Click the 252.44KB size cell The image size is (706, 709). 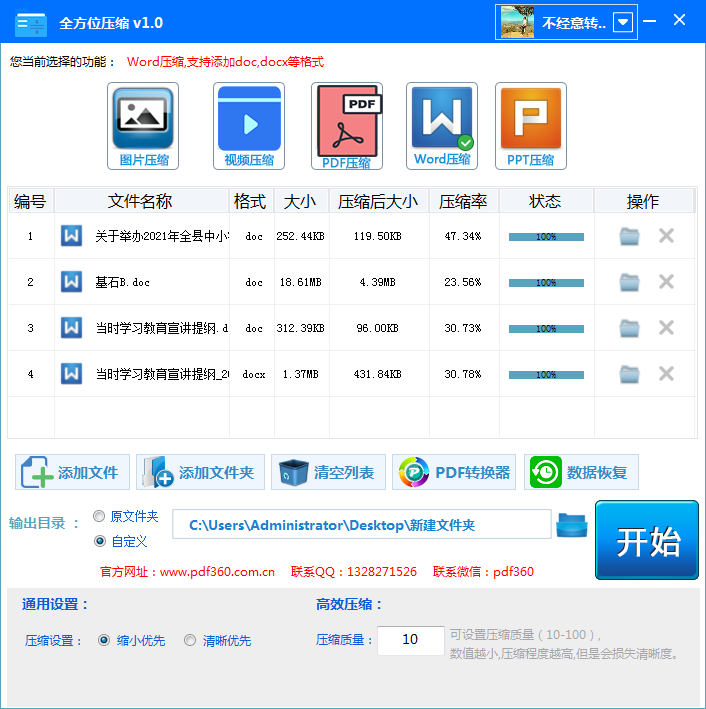[x=300, y=236]
